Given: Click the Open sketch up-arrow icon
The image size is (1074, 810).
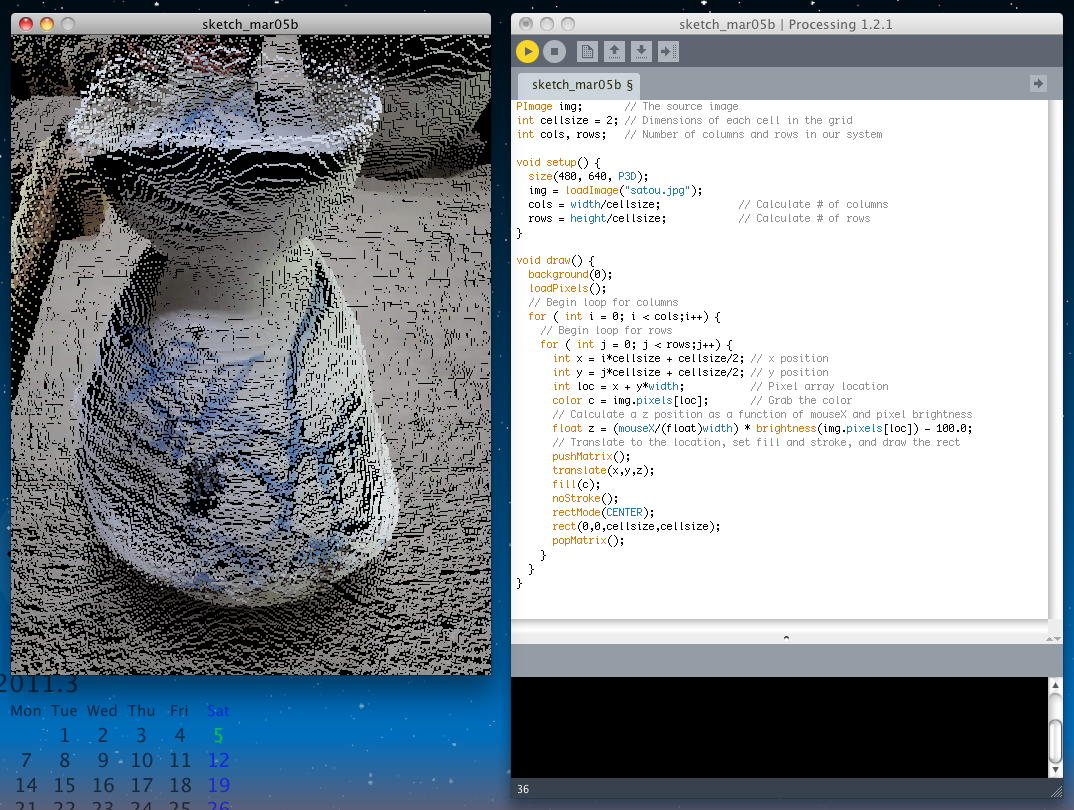Looking at the screenshot, I should coord(615,51).
